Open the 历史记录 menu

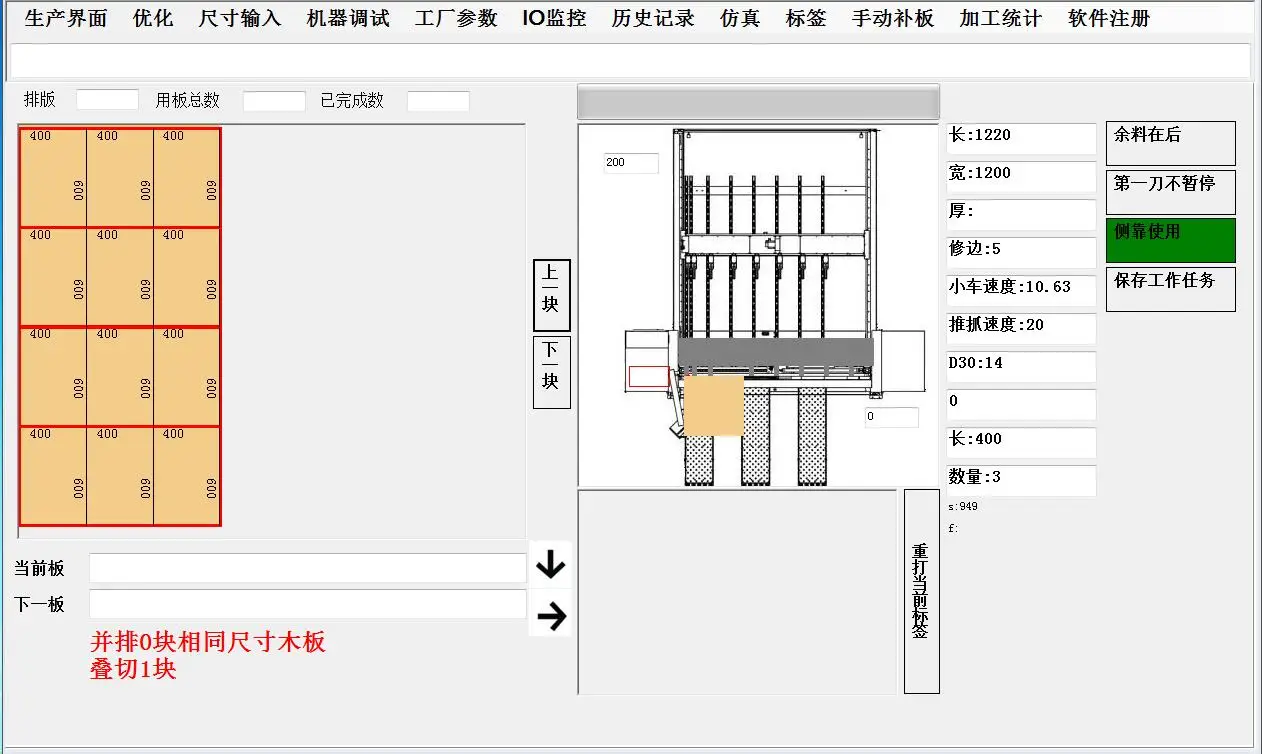click(x=653, y=18)
